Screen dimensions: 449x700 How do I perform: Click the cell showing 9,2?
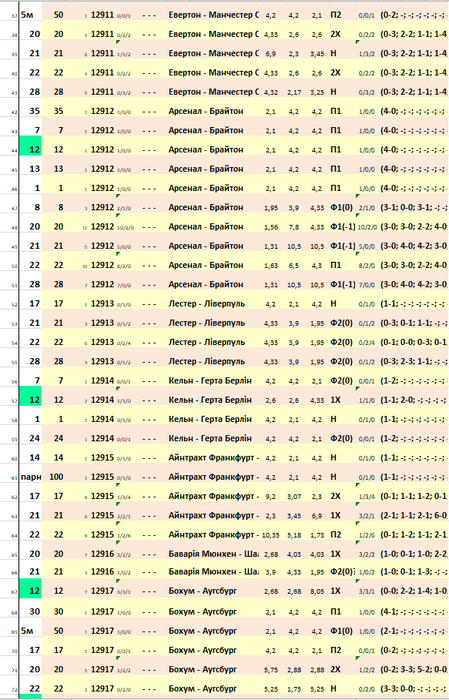click(270, 496)
